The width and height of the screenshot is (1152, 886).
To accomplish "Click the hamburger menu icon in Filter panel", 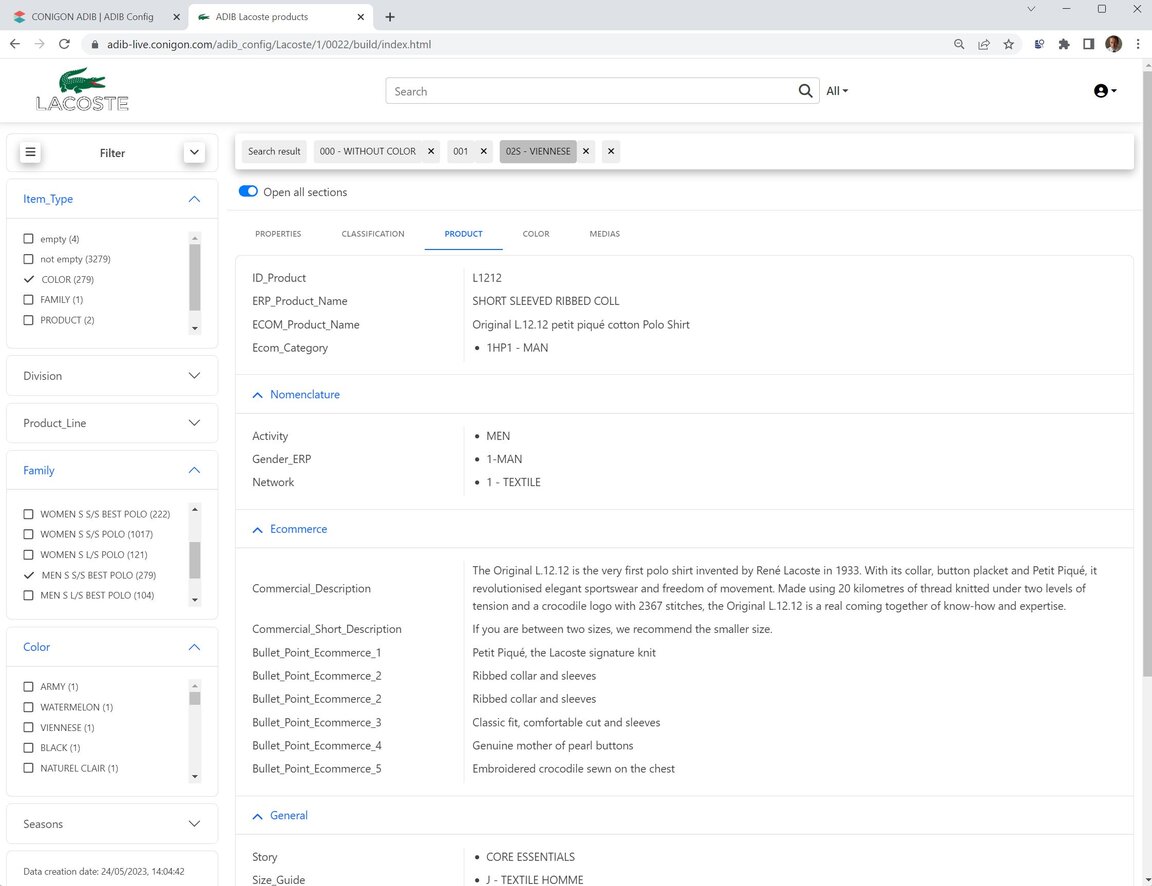I will (x=30, y=152).
